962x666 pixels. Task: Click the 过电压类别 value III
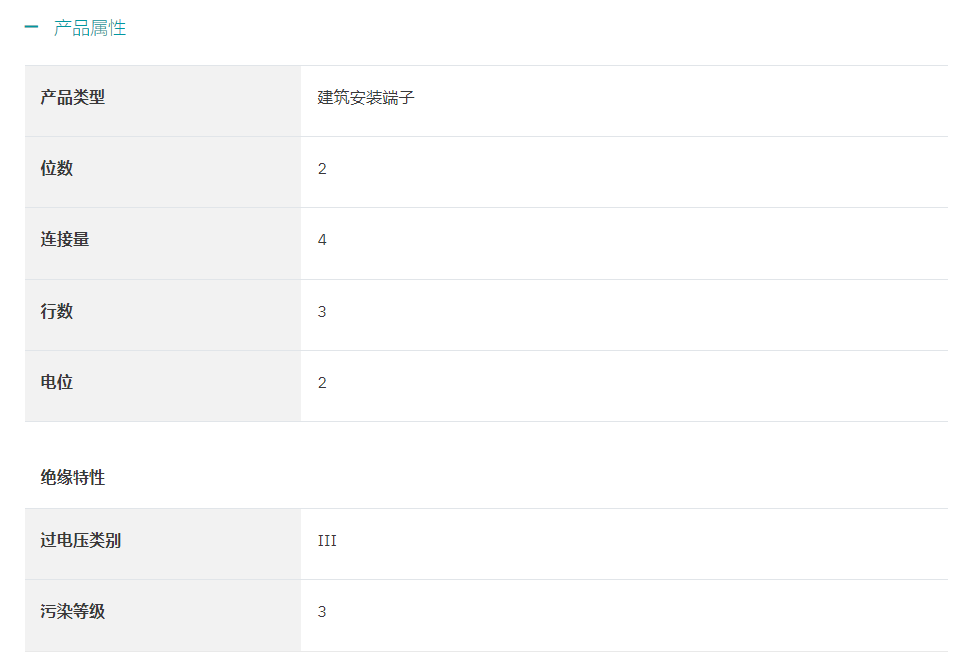point(327,540)
